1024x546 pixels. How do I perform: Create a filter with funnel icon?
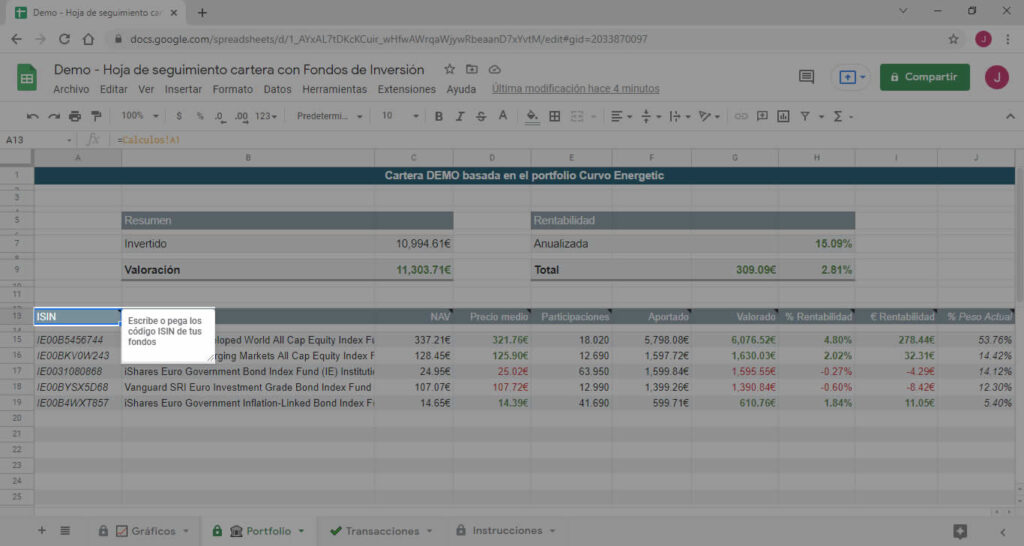(805, 116)
